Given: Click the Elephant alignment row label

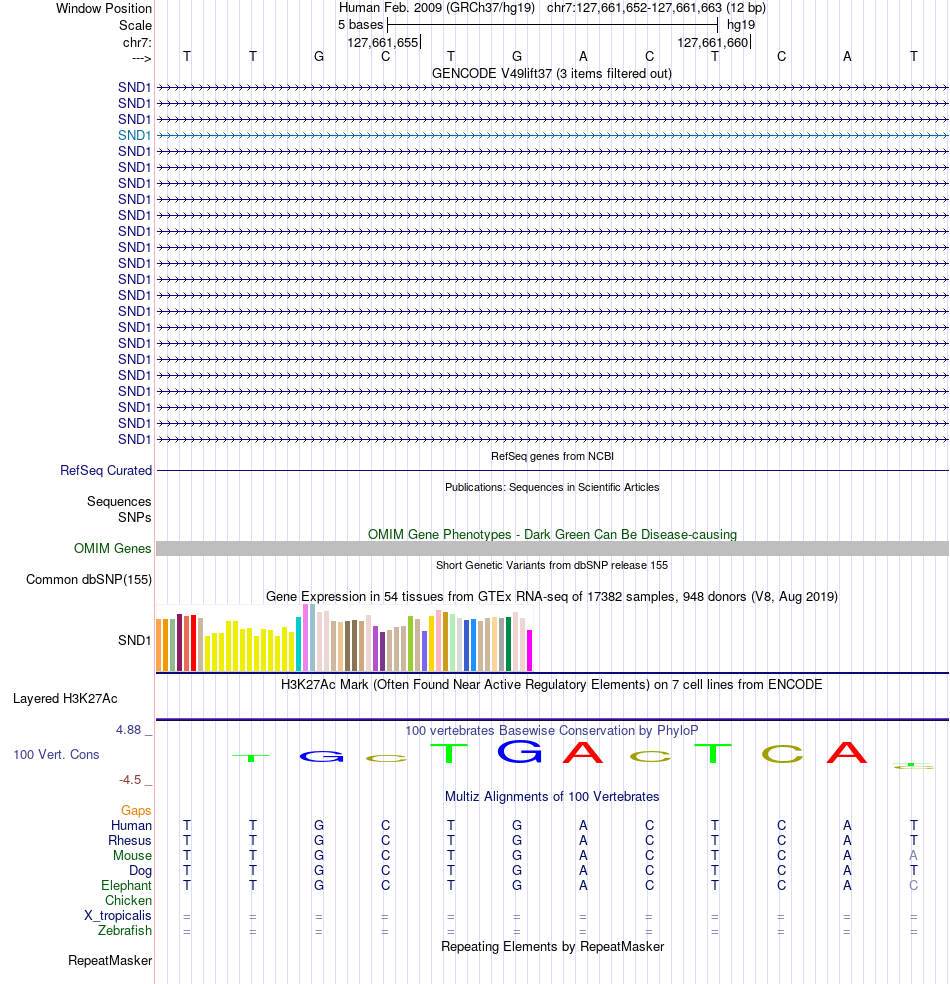Looking at the screenshot, I should [x=127, y=885].
